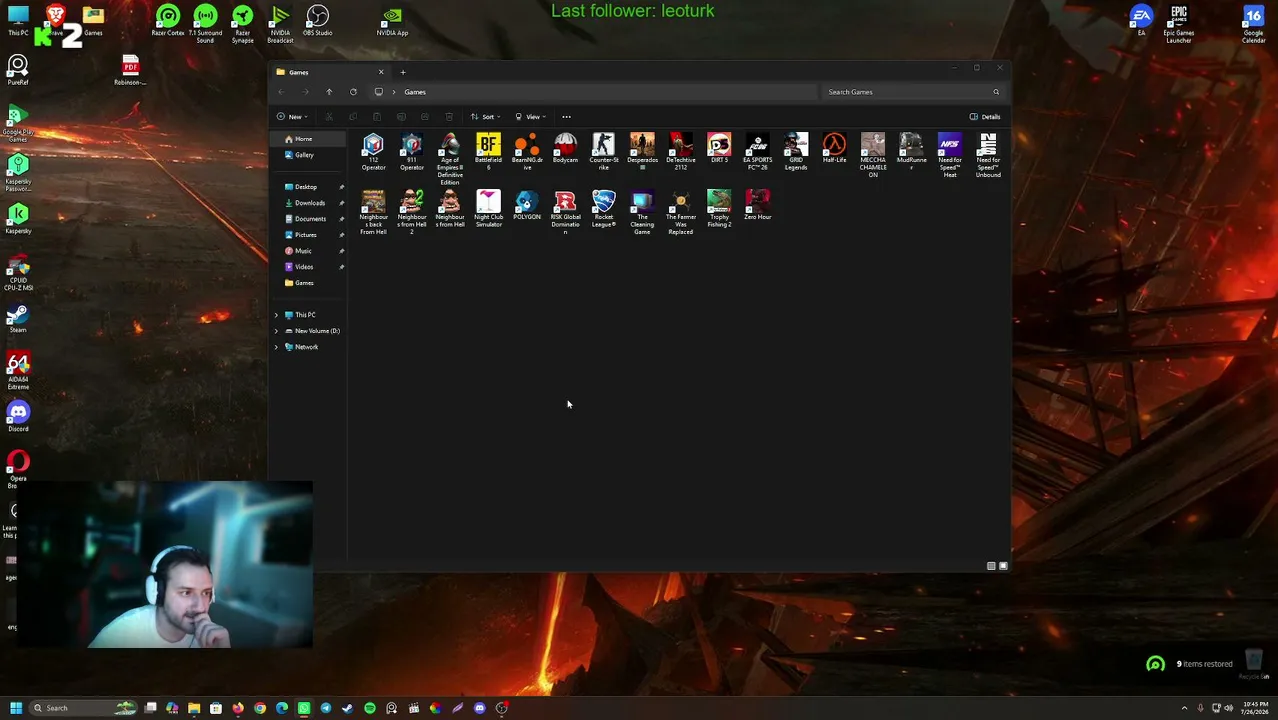1278x720 pixels.
Task: Expand the New Volume (D:) node
Action: [x=276, y=331]
